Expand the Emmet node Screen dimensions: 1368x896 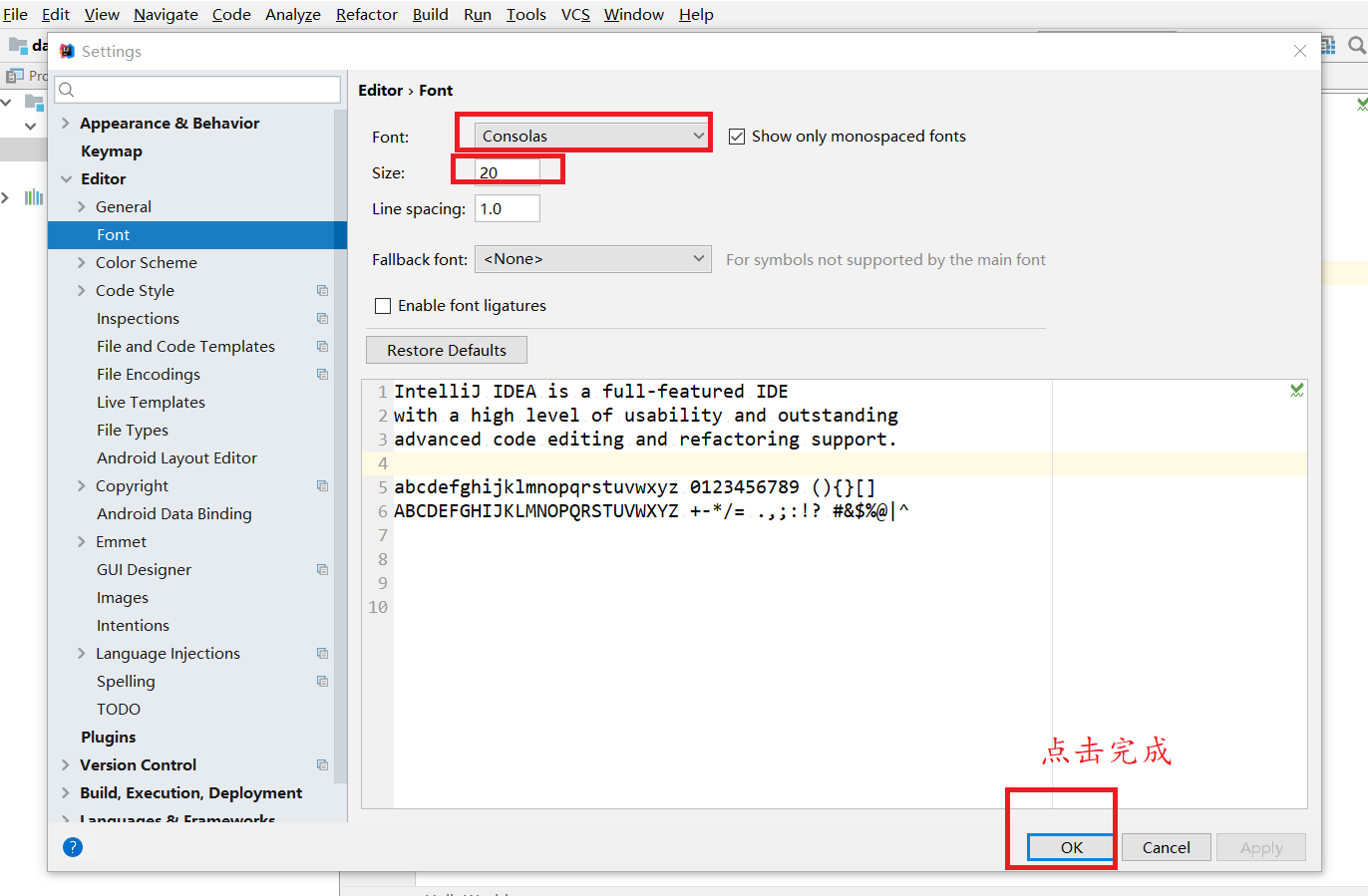82,542
